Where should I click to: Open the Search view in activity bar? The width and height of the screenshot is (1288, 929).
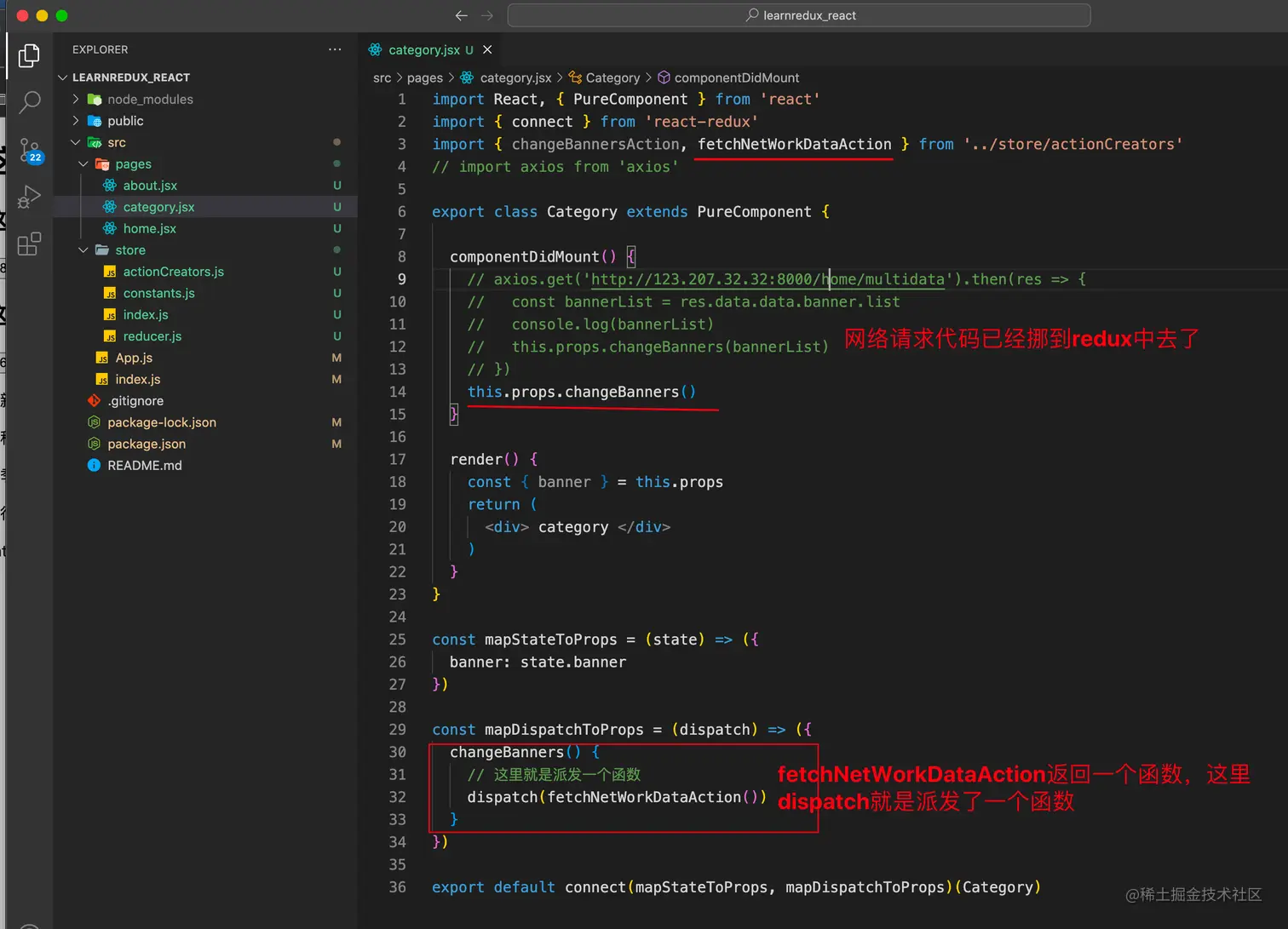29,102
